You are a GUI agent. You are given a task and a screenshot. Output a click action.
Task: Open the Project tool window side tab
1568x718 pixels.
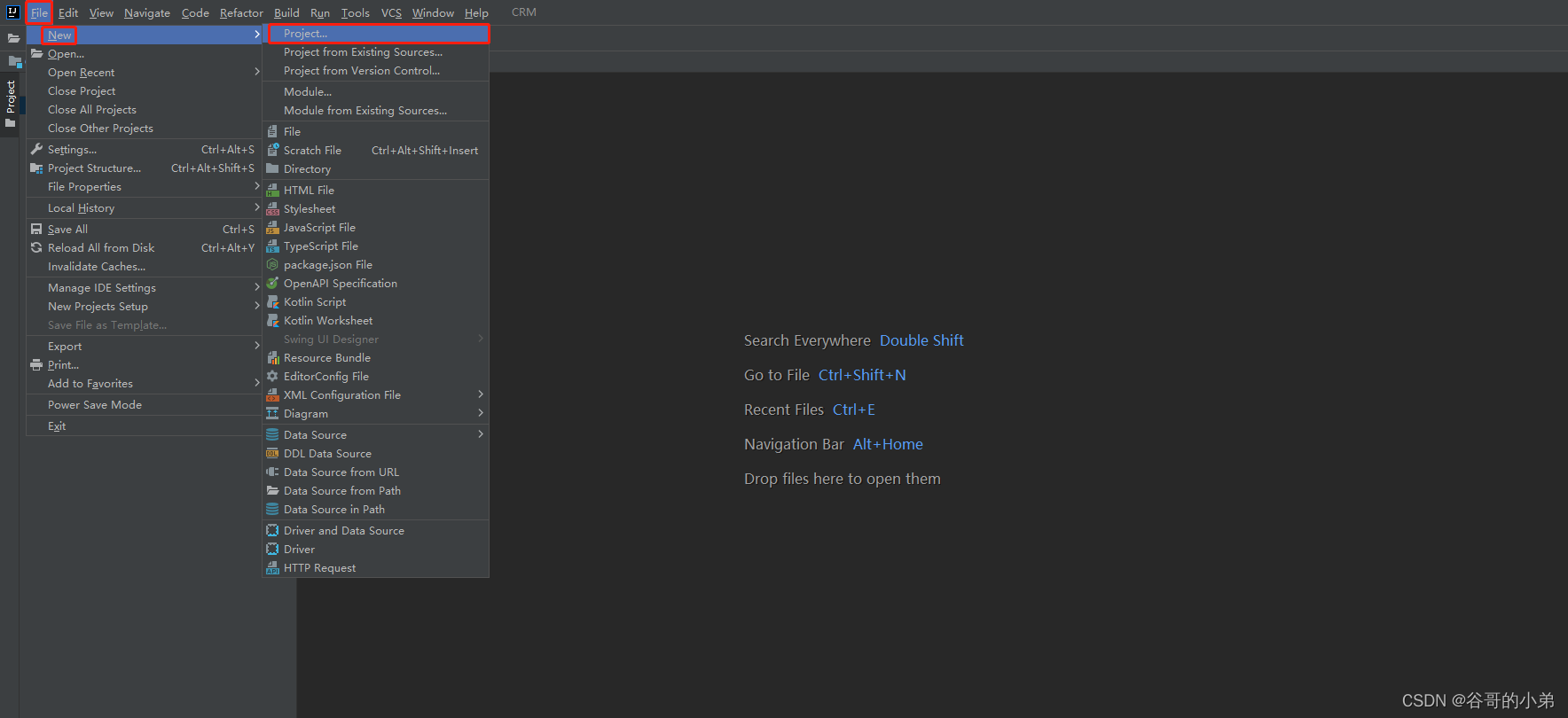(x=11, y=104)
